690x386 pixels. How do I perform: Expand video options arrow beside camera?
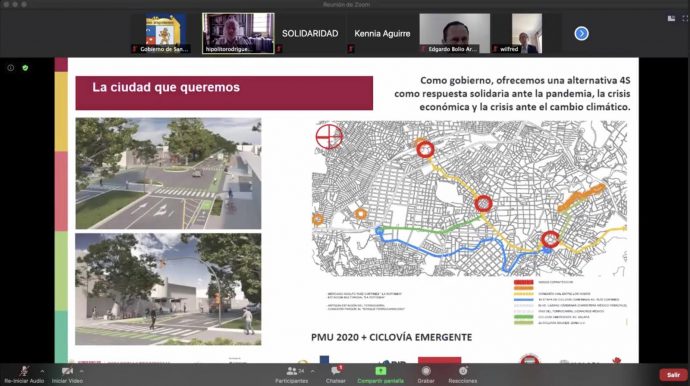pyautogui.click(x=81, y=371)
